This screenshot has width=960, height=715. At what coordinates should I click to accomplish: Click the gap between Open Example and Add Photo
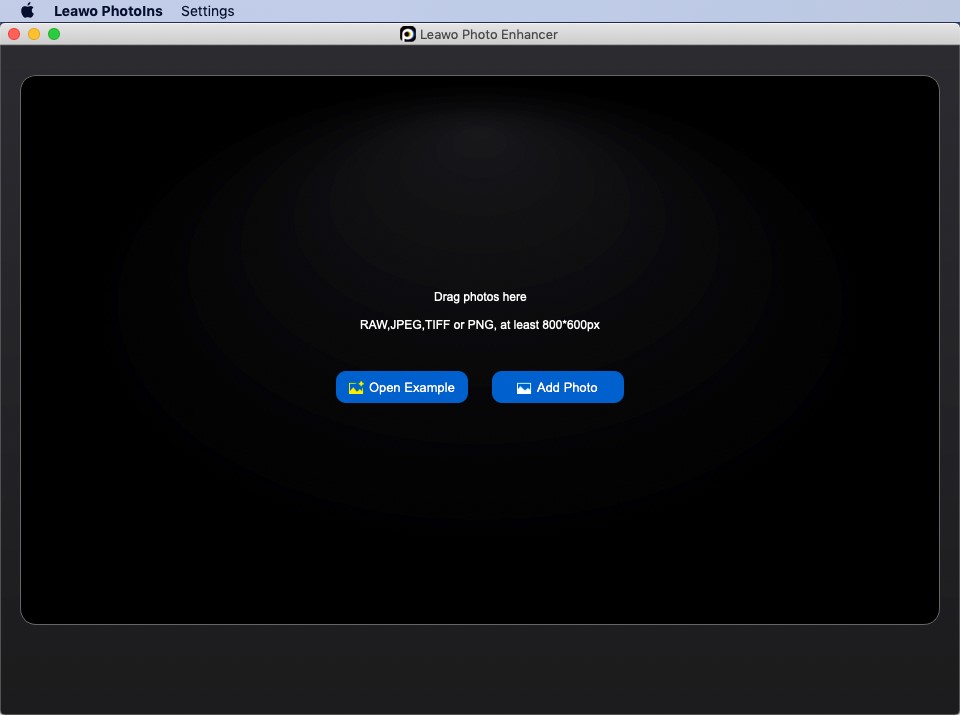tap(480, 387)
